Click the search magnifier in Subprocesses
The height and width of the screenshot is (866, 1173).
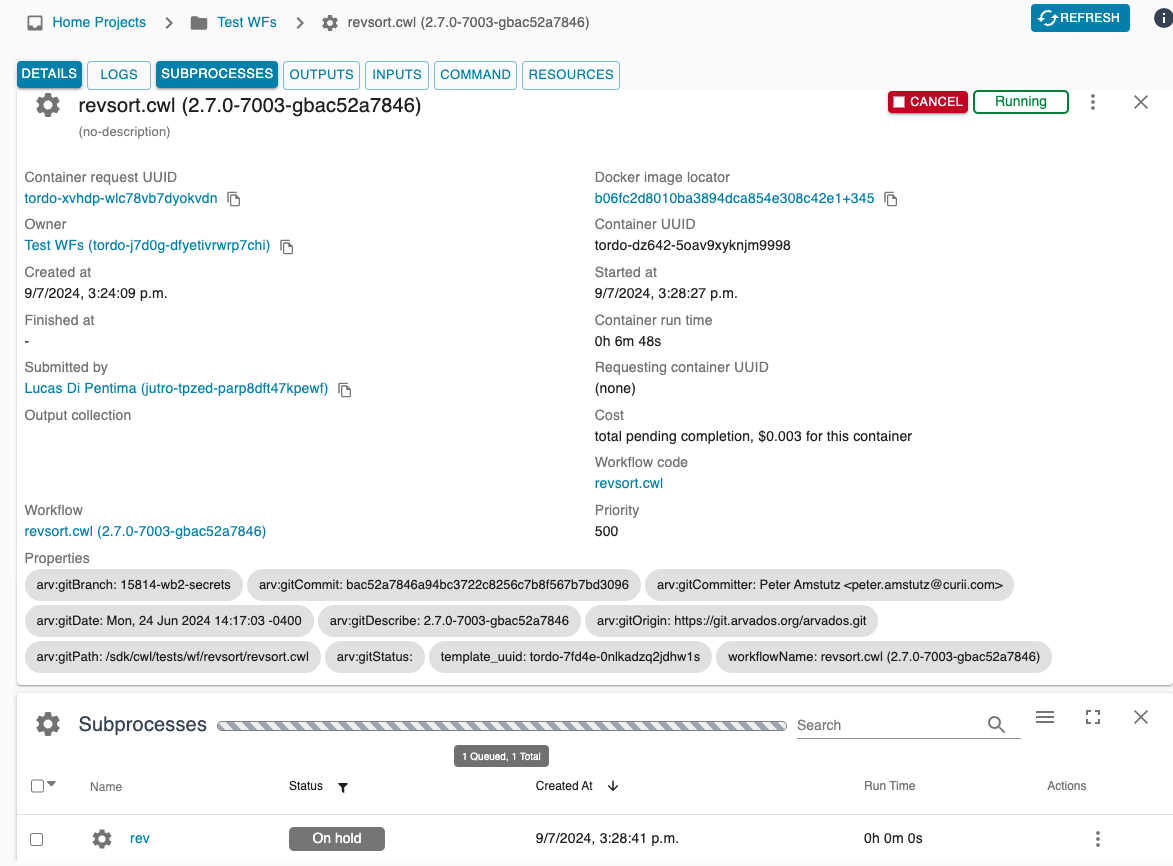pyautogui.click(x=996, y=724)
